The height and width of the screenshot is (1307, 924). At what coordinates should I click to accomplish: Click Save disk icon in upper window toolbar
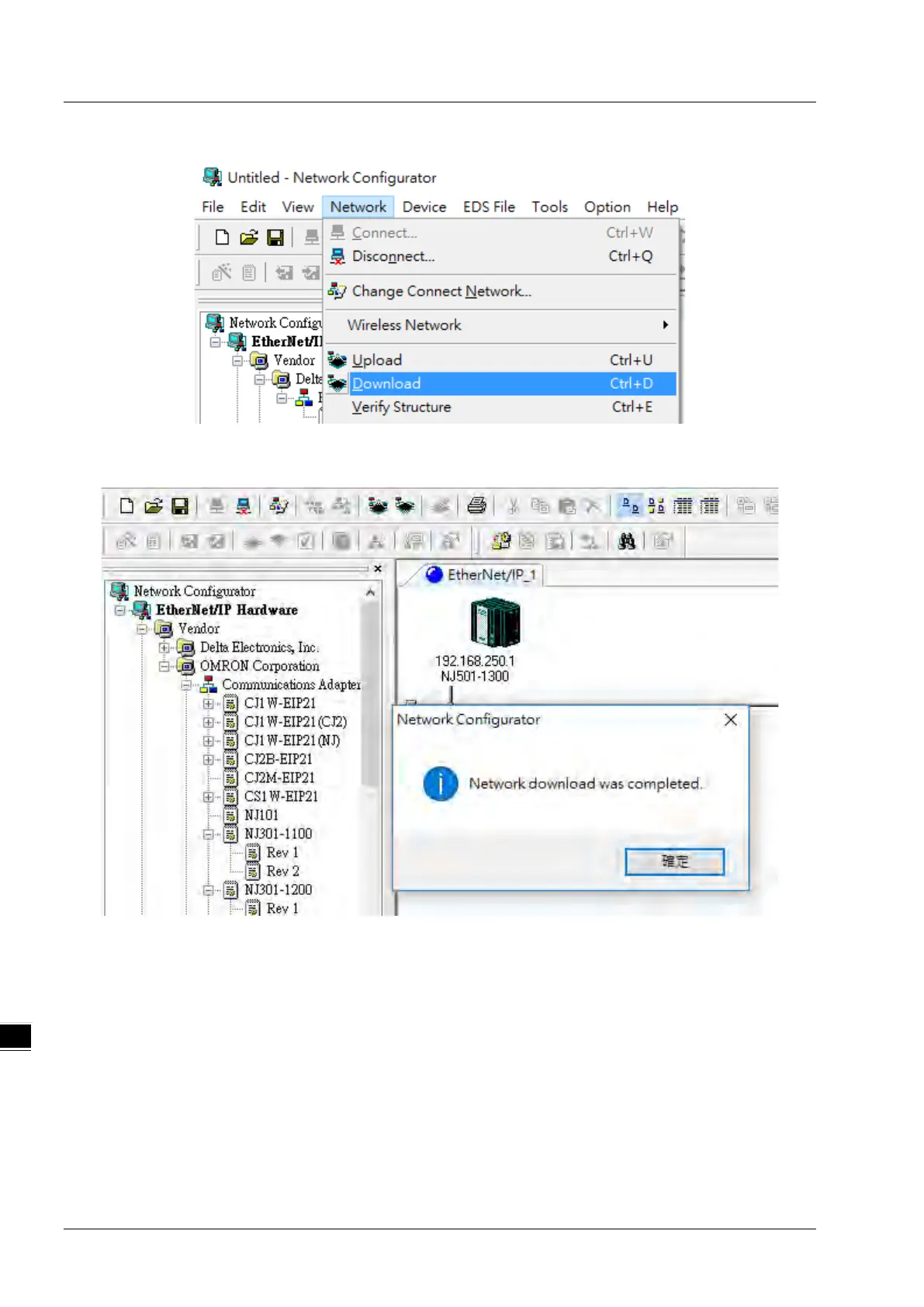coord(275,237)
